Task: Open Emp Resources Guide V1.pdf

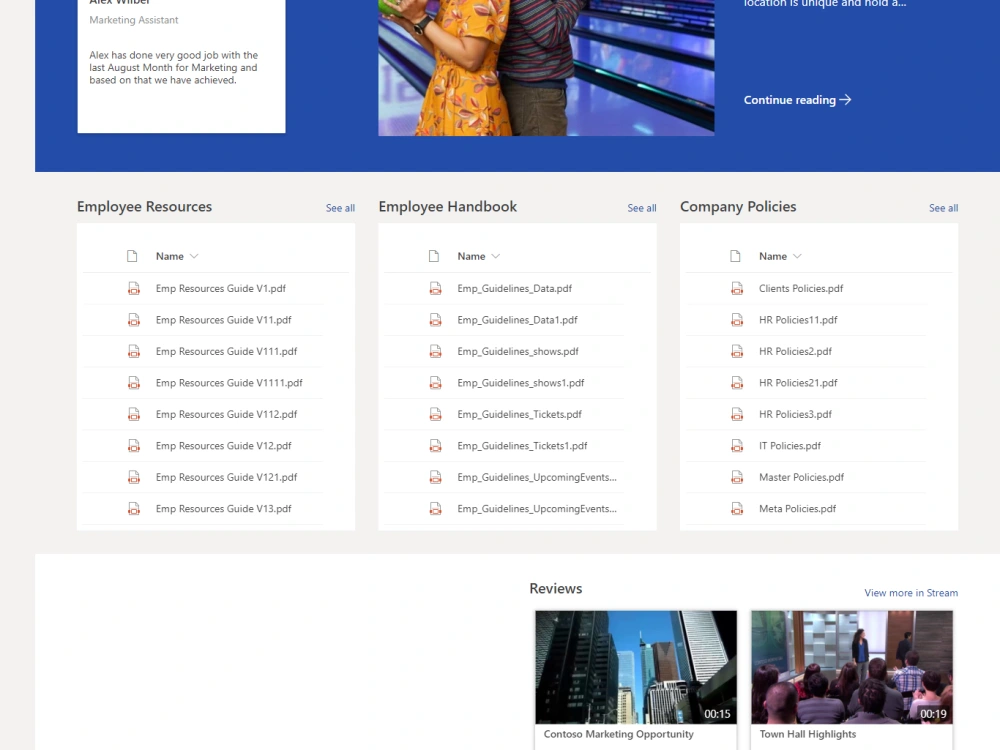Action: pos(221,288)
